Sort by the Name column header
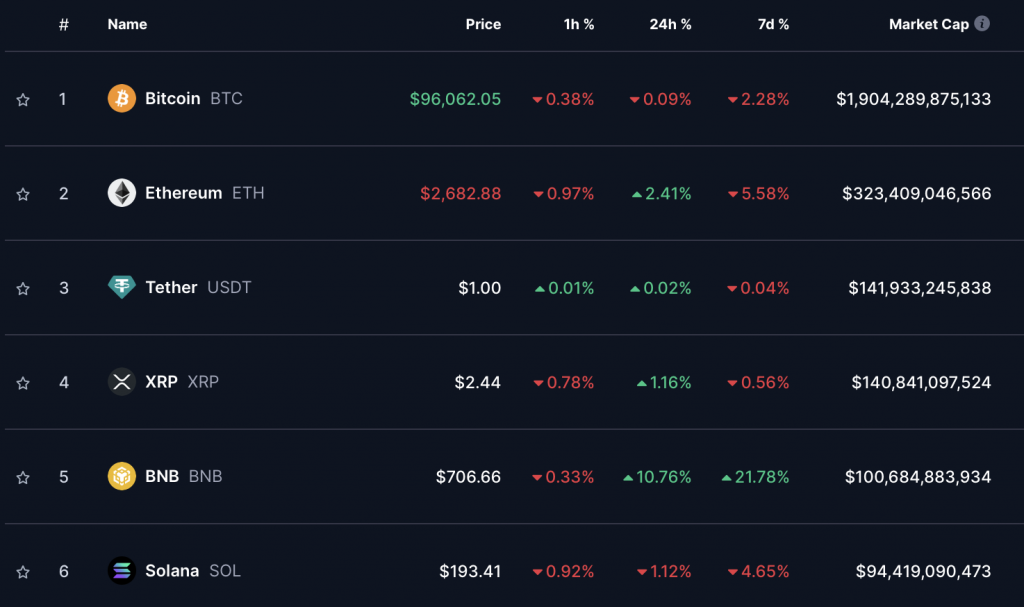 127,24
